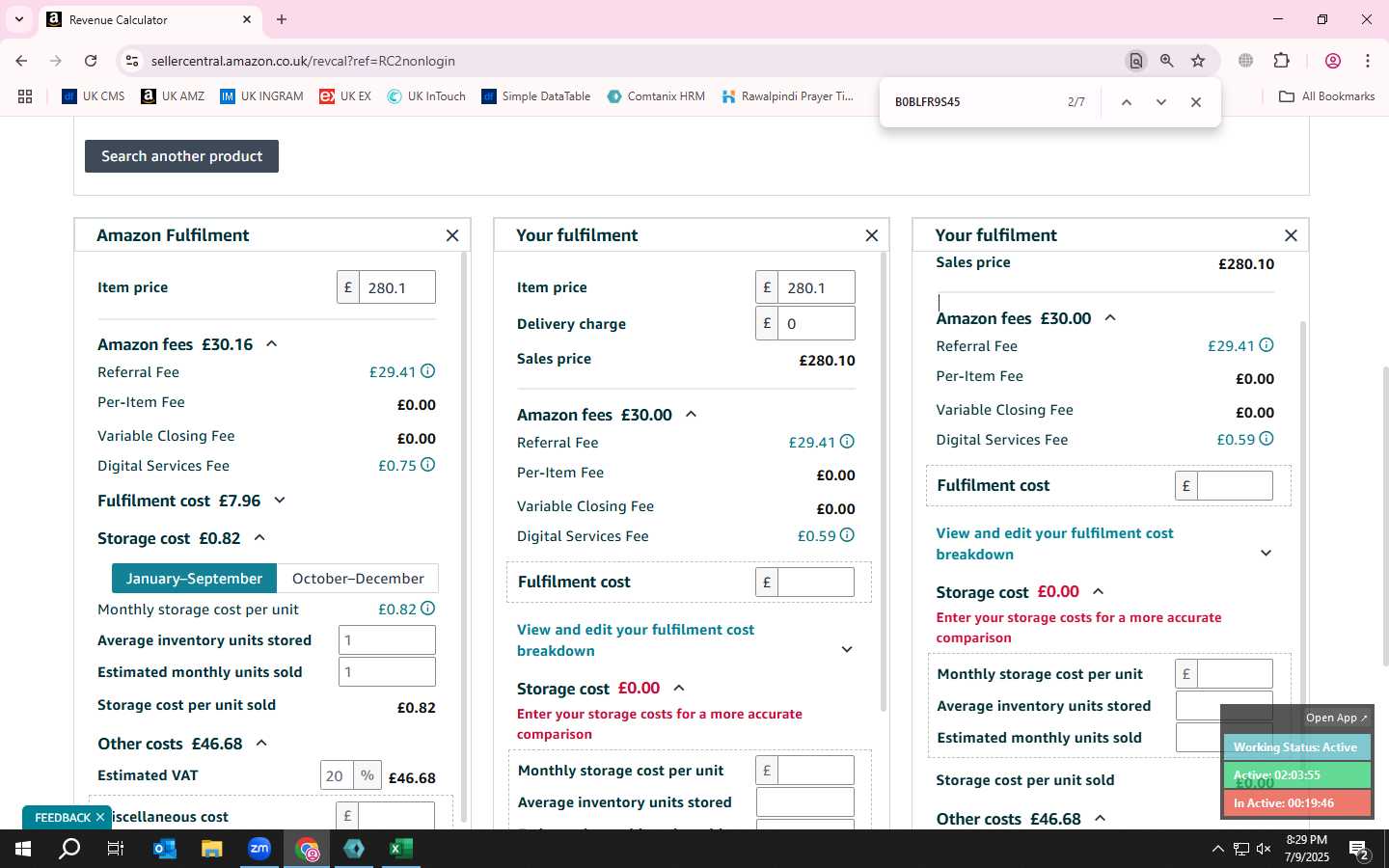
Task: Open the UK CMS bookmark
Action: (x=94, y=96)
